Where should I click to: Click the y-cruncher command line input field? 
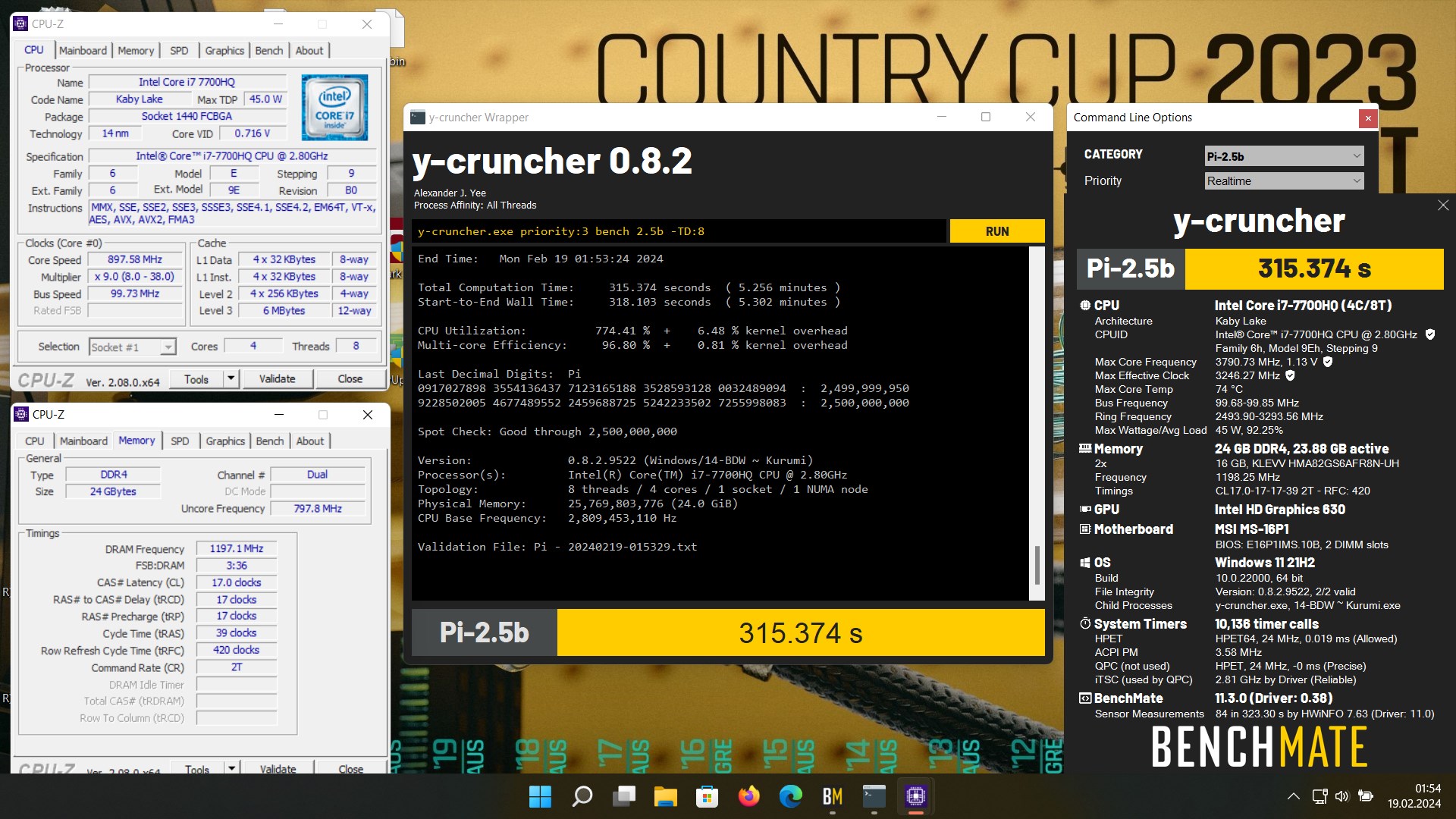tap(679, 231)
